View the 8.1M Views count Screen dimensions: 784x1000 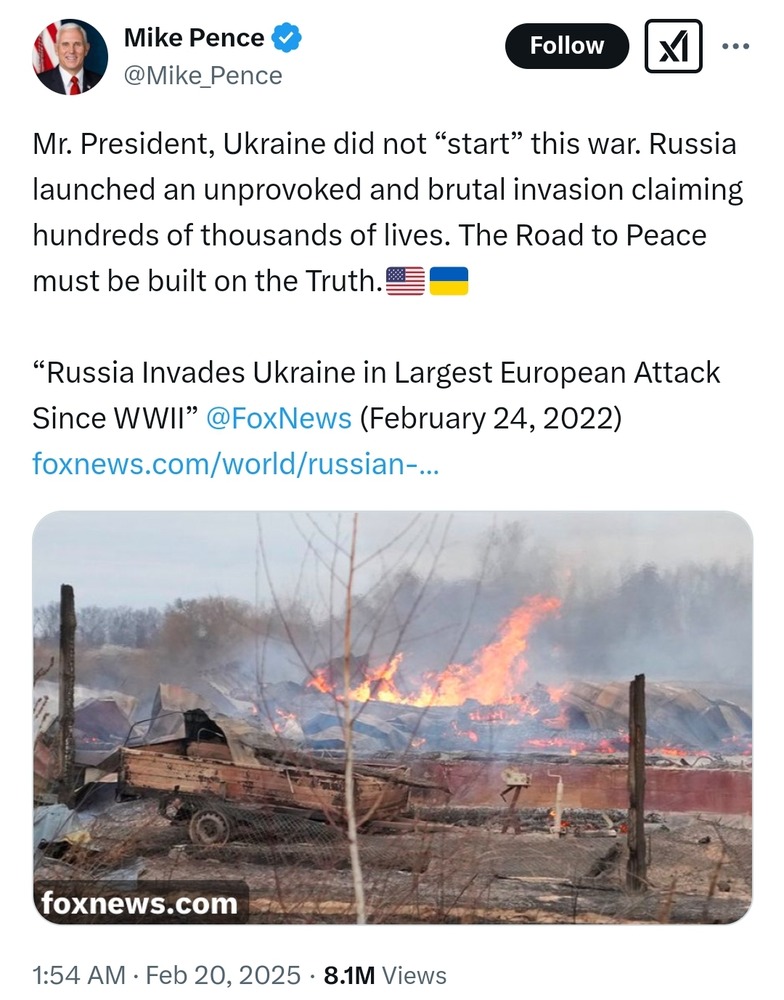coord(385,975)
